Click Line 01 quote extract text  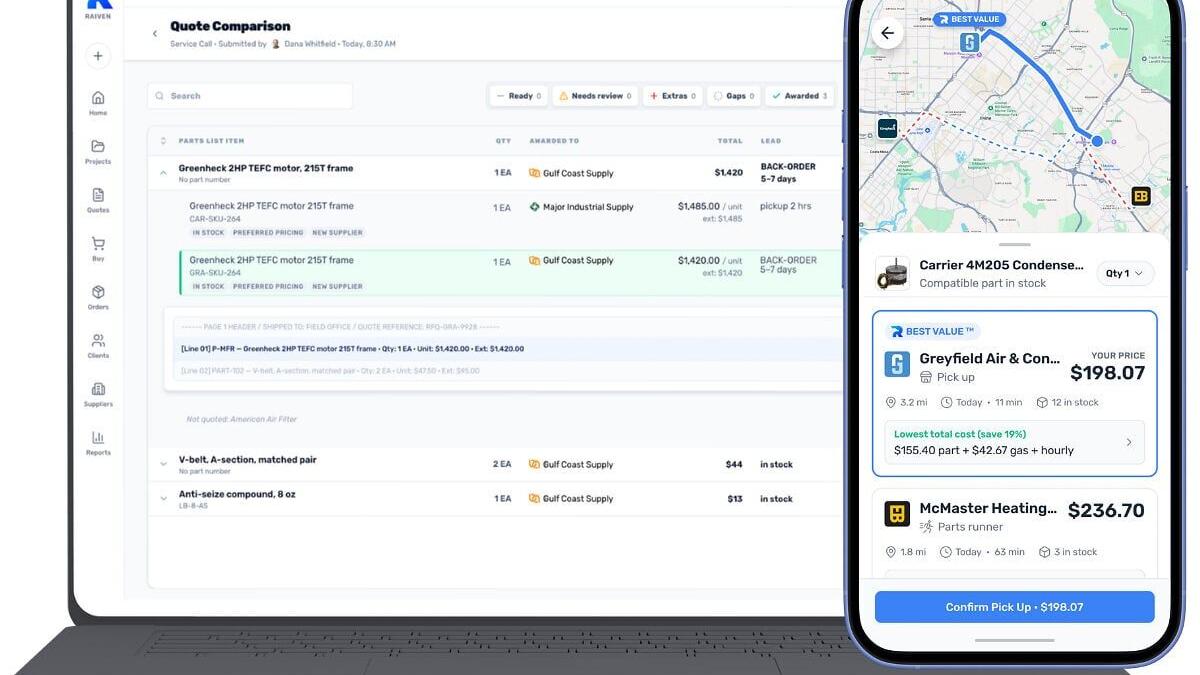[x=352, y=349]
